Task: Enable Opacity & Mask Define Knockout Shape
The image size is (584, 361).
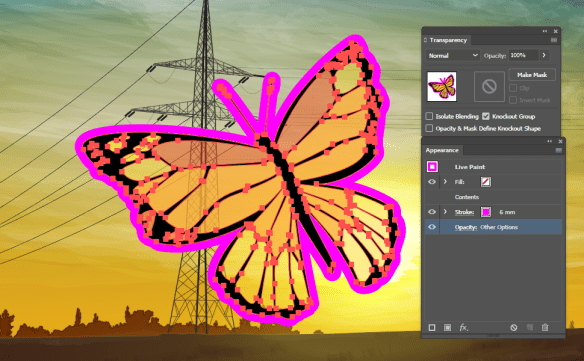Action: click(429, 128)
